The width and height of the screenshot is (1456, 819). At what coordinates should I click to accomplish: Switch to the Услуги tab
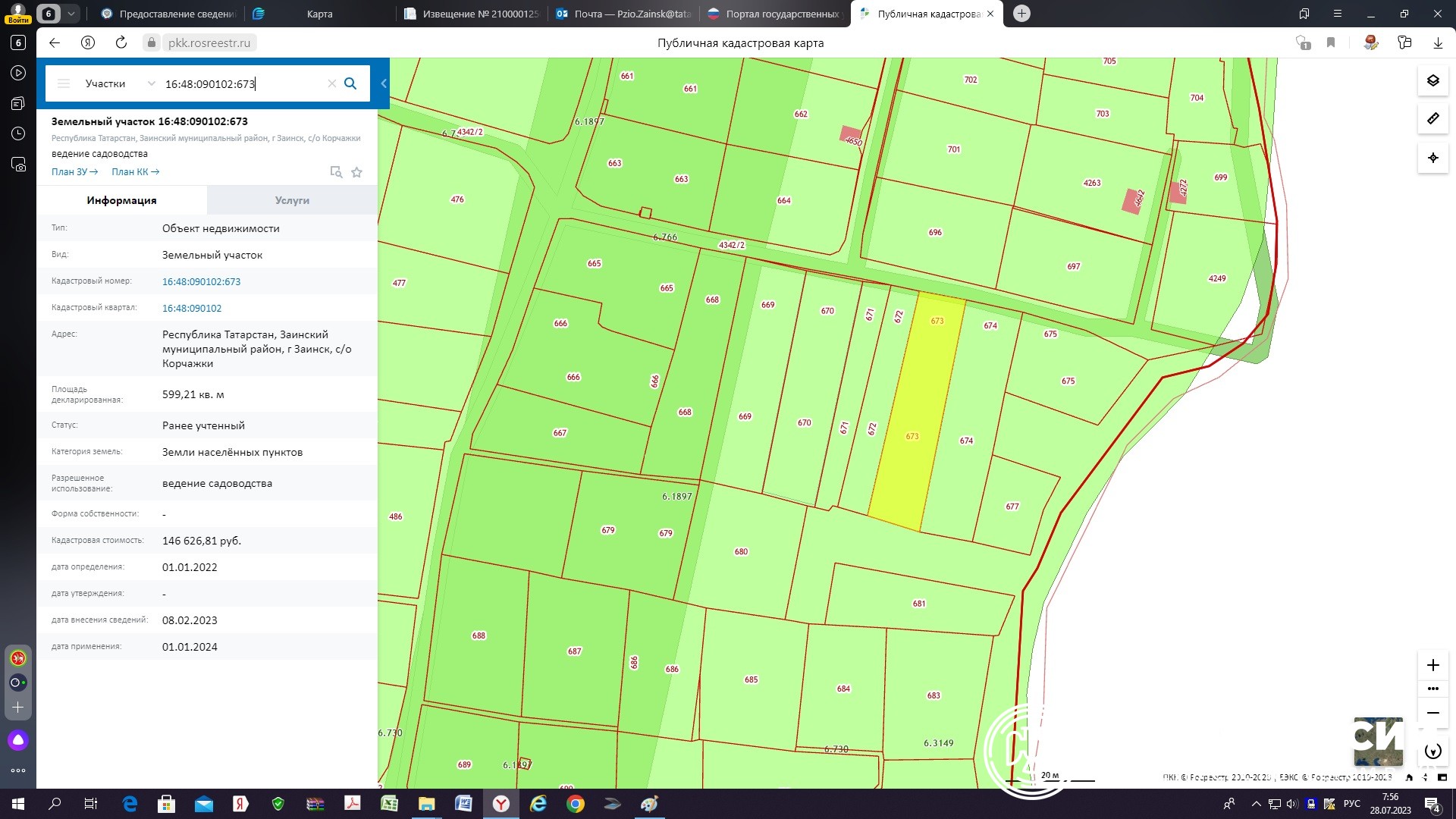292,200
